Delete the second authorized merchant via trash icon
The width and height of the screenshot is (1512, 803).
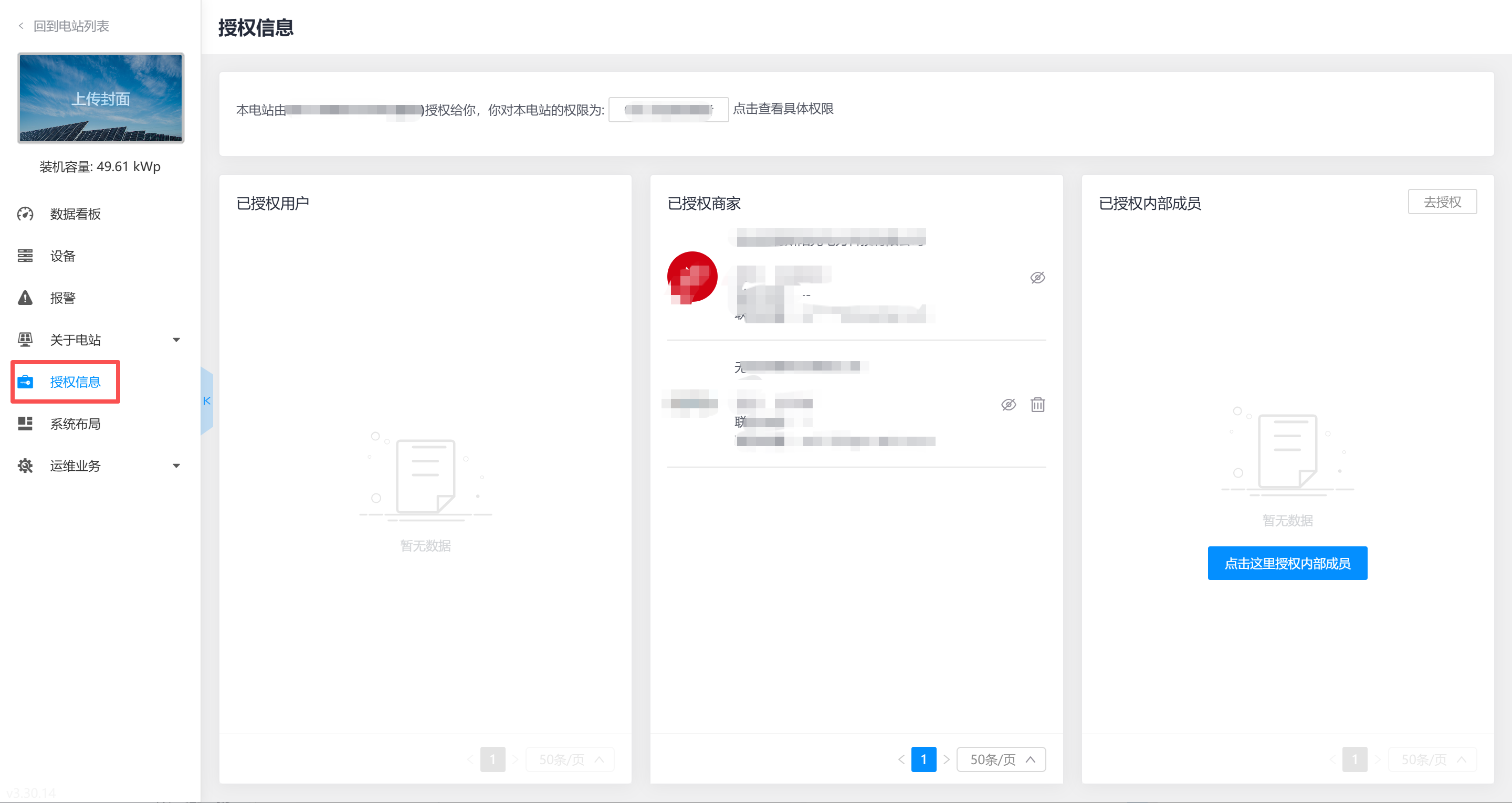pyautogui.click(x=1037, y=405)
